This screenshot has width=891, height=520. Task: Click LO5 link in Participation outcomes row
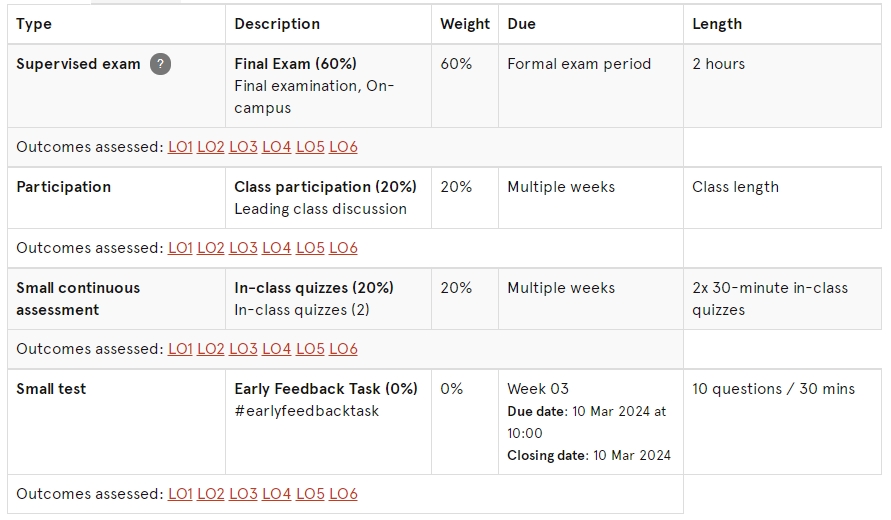(x=310, y=248)
